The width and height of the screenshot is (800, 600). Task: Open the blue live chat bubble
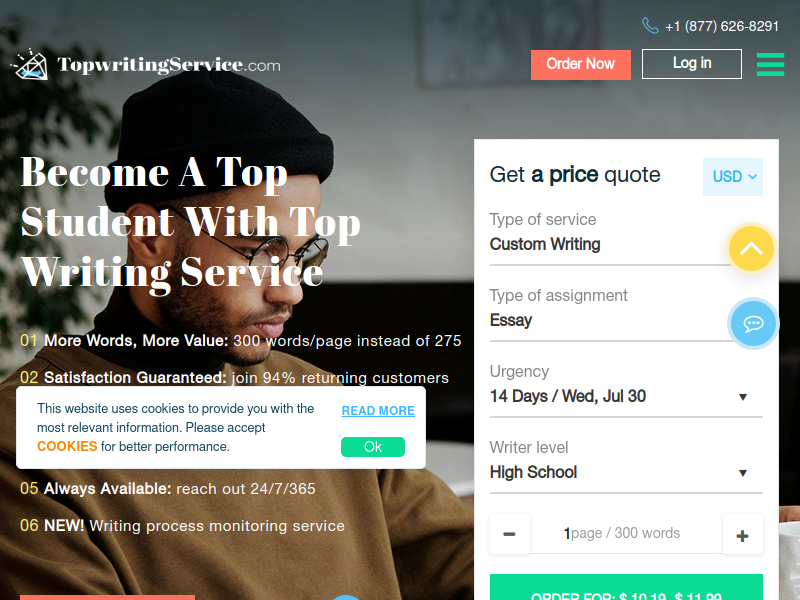click(x=753, y=323)
